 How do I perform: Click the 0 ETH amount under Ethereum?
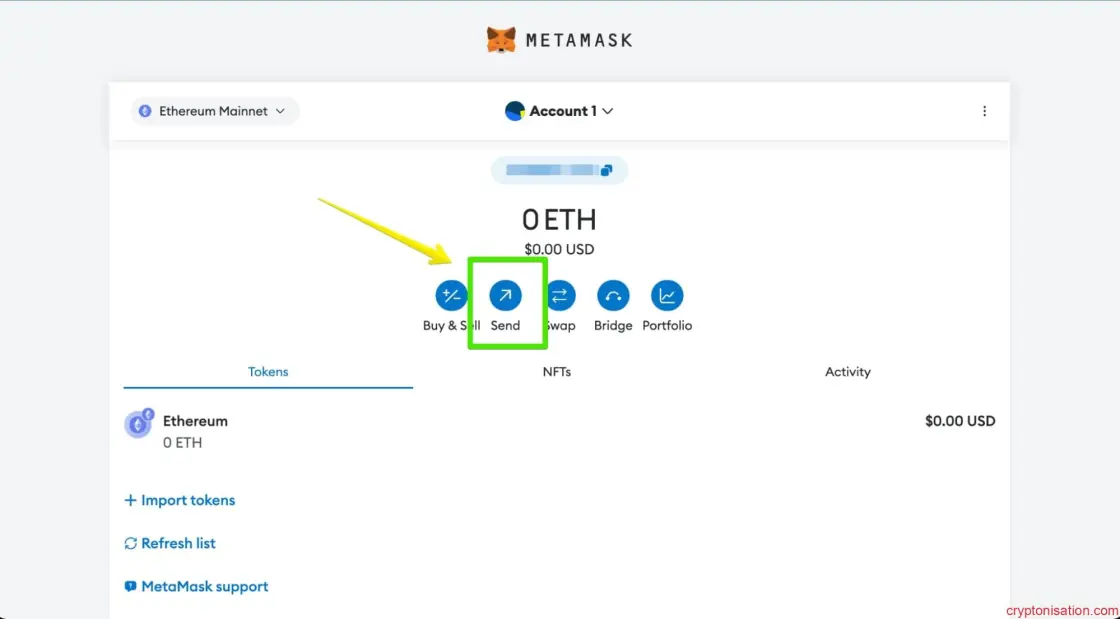pos(182,443)
